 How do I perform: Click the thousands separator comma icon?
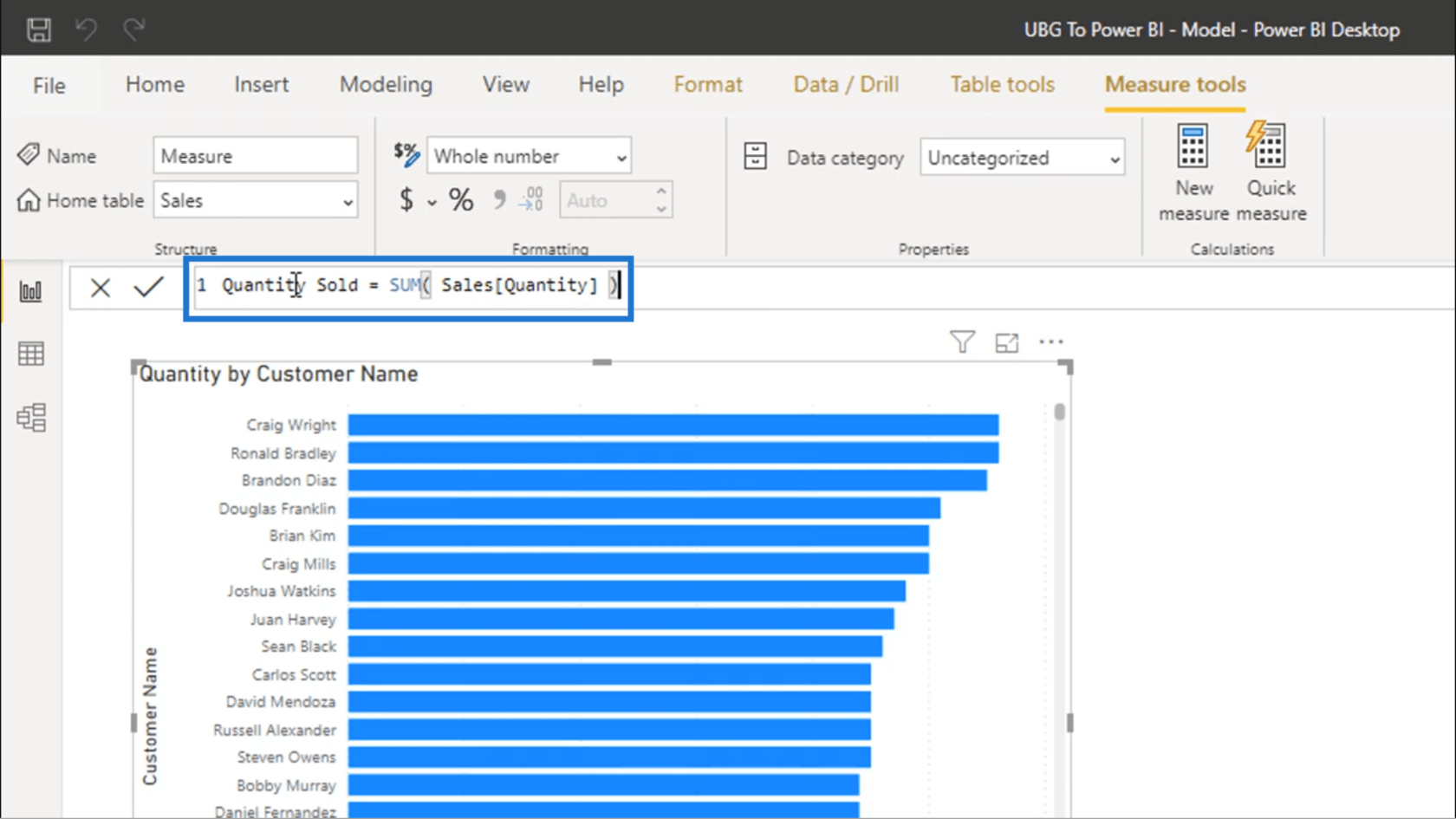pos(499,200)
